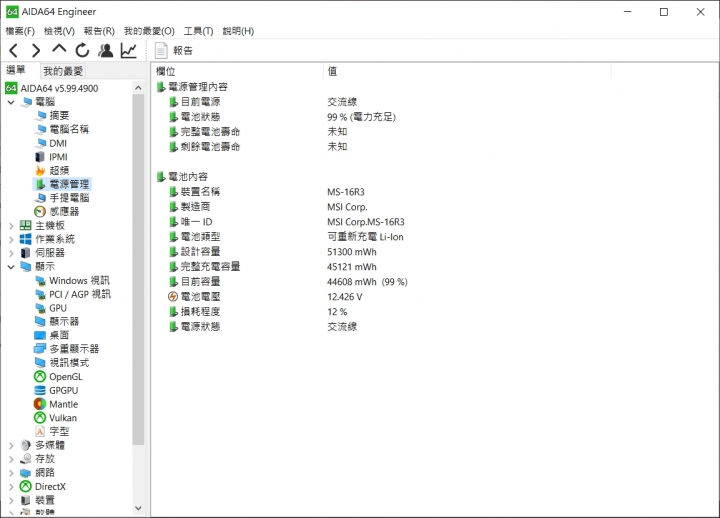Open 多重顯示器 tree item
Image resolution: width=720 pixels, height=518 pixels.
coord(74,349)
